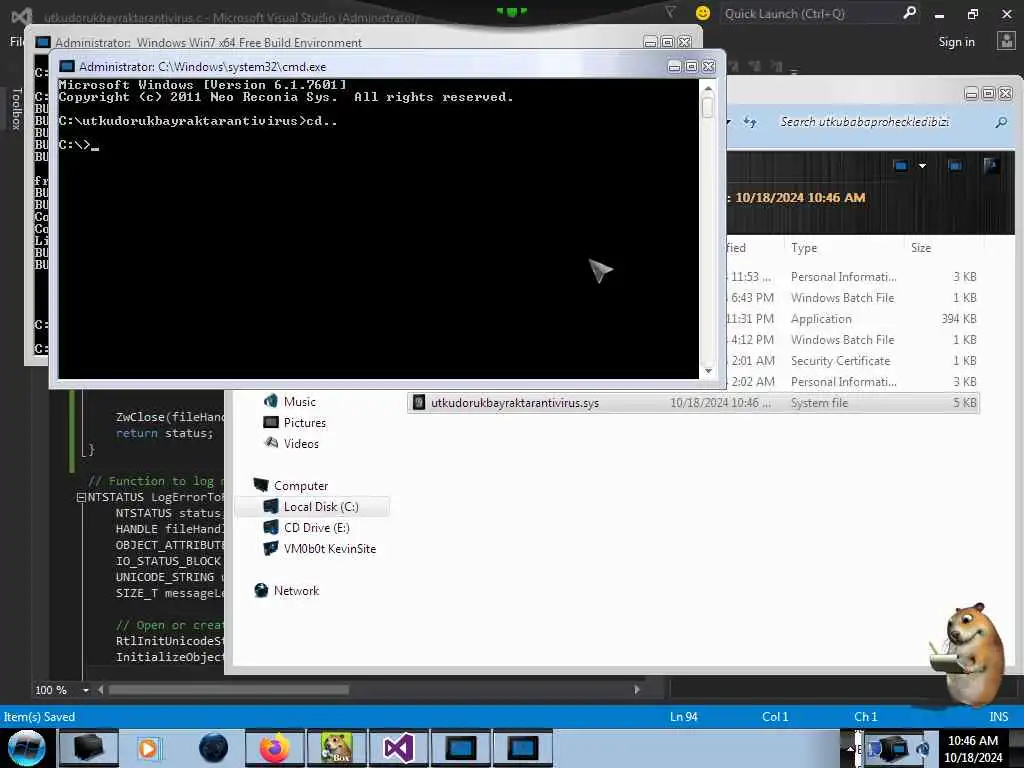The image size is (1024, 768).
Task: Select Music in navigation pane
Action: (300, 402)
